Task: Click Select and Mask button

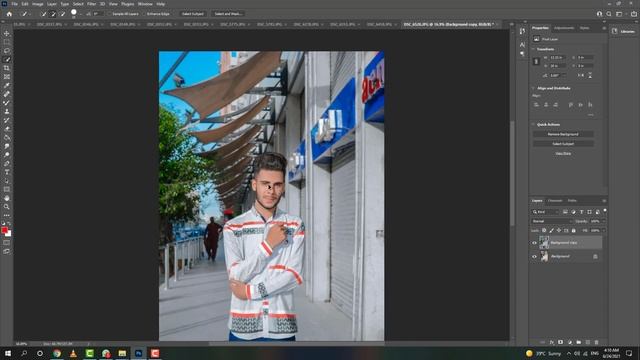Action: tap(228, 14)
